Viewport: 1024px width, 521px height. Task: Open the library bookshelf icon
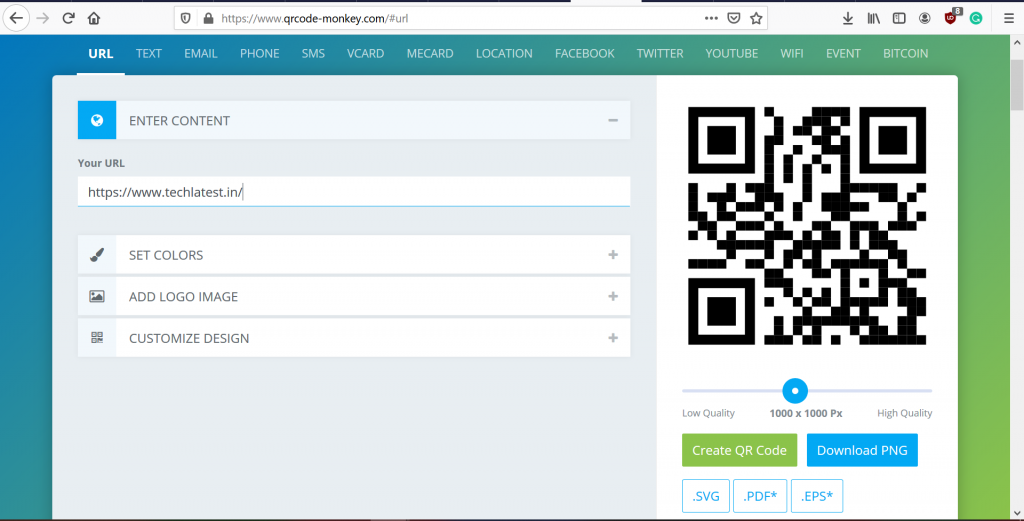tap(873, 18)
